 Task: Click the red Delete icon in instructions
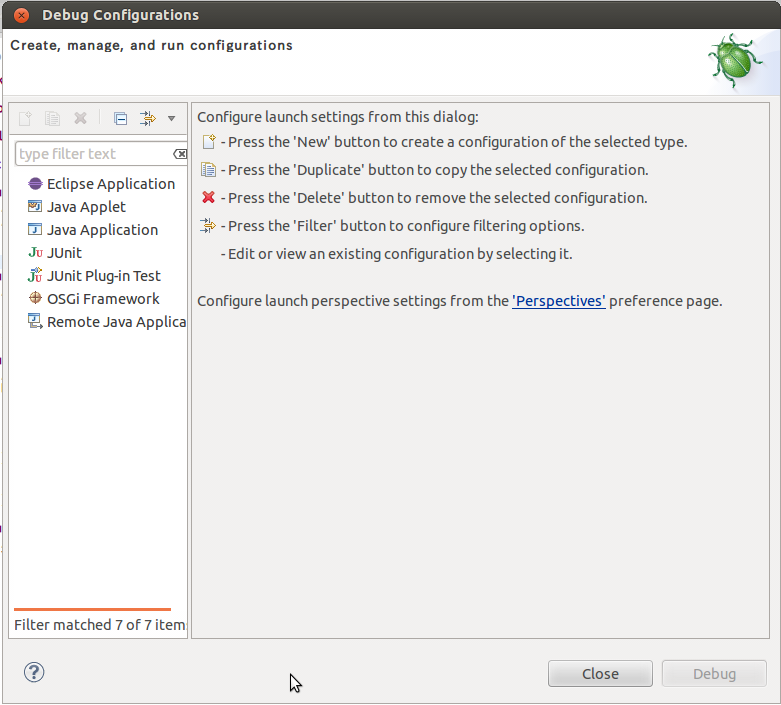pyautogui.click(x=208, y=198)
